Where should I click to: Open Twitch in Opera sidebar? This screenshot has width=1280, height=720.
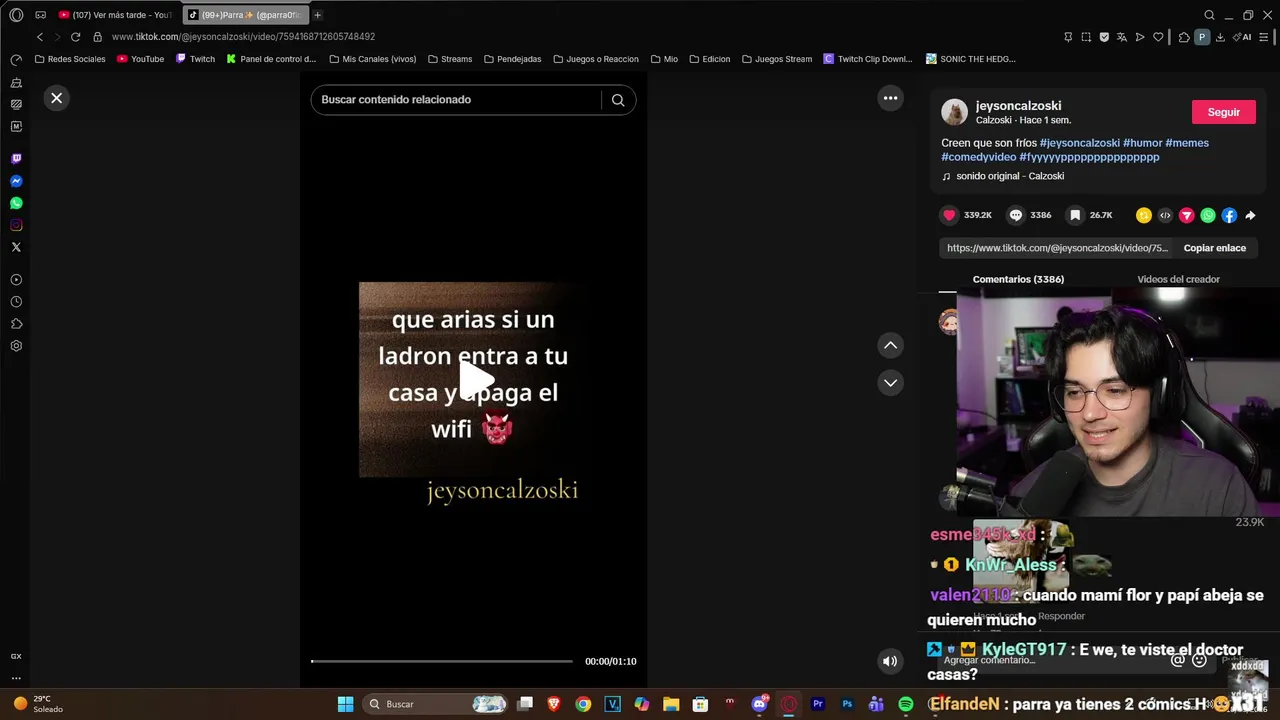tap(16, 159)
